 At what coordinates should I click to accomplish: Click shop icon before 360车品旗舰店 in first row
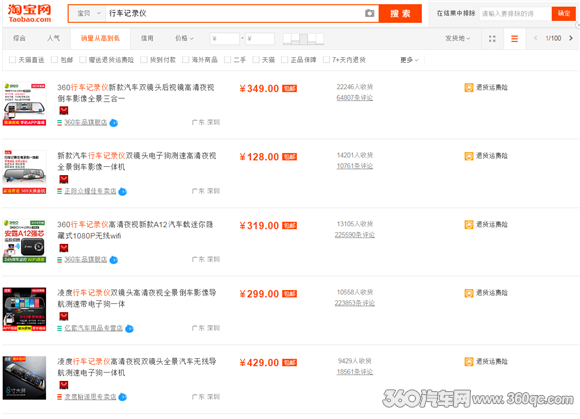coord(59,123)
